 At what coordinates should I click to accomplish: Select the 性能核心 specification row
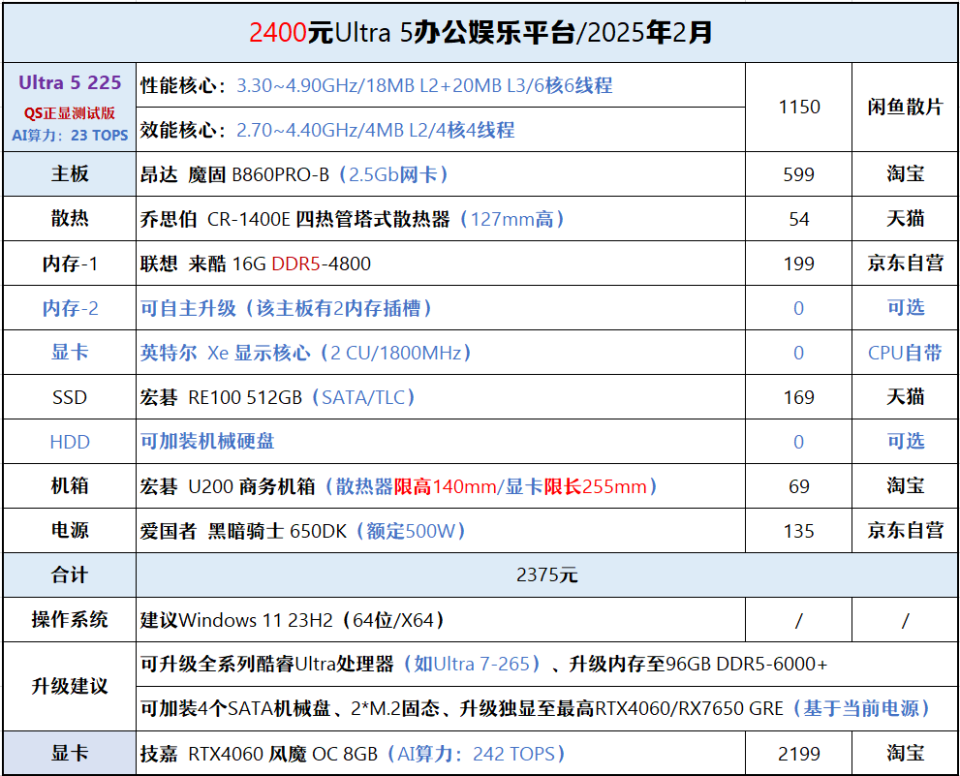pos(441,85)
